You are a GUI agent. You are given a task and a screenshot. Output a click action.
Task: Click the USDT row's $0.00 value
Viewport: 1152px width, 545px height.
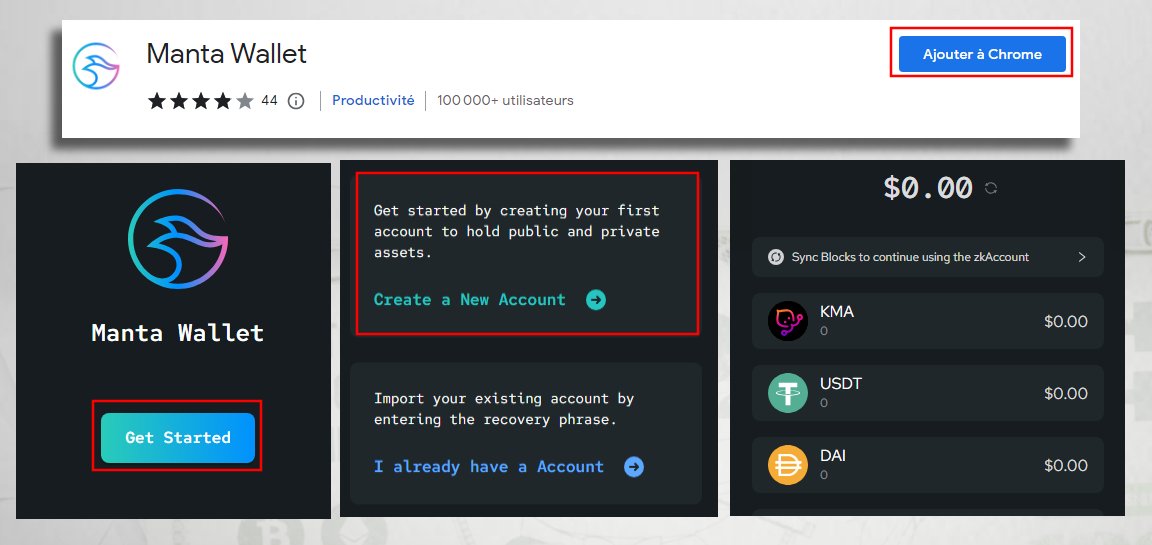coord(1066,394)
